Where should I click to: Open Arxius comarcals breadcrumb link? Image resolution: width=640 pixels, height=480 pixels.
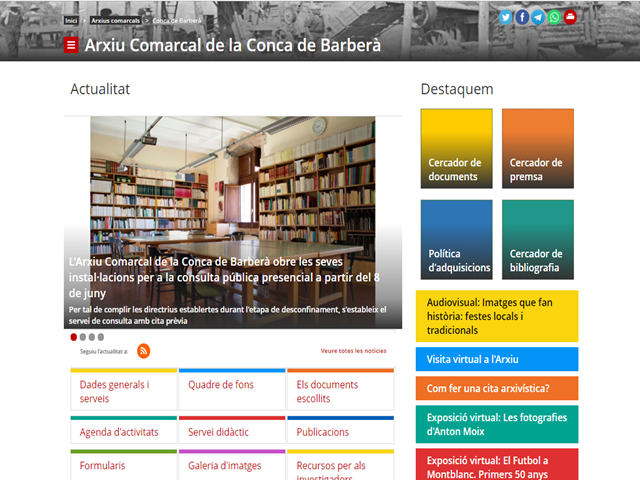(114, 20)
